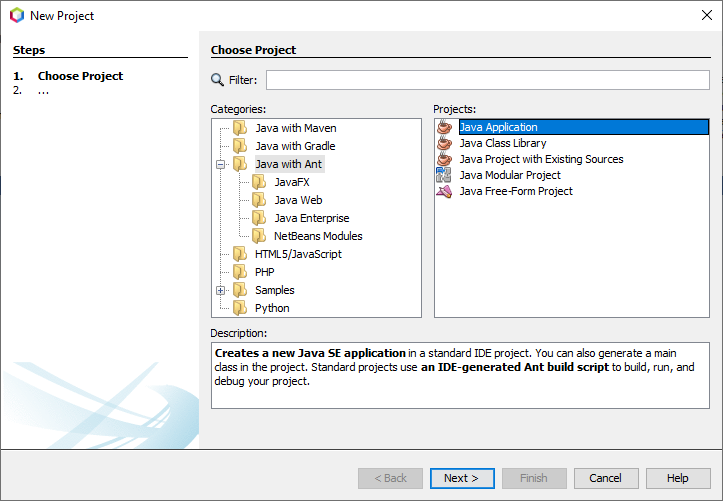Viewport: 723px width, 501px height.
Task: Open Help for this wizard
Action: click(x=678, y=478)
